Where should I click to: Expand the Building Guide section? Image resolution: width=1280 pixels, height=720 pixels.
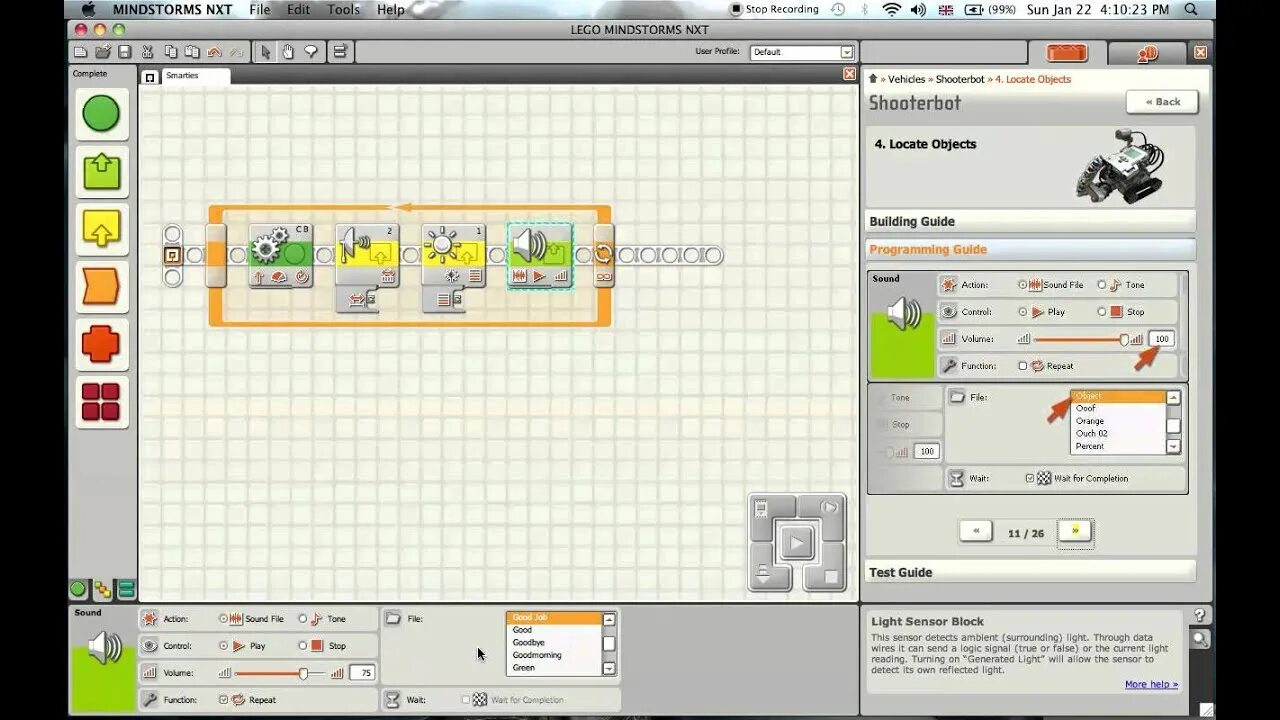pyautogui.click(x=1030, y=222)
